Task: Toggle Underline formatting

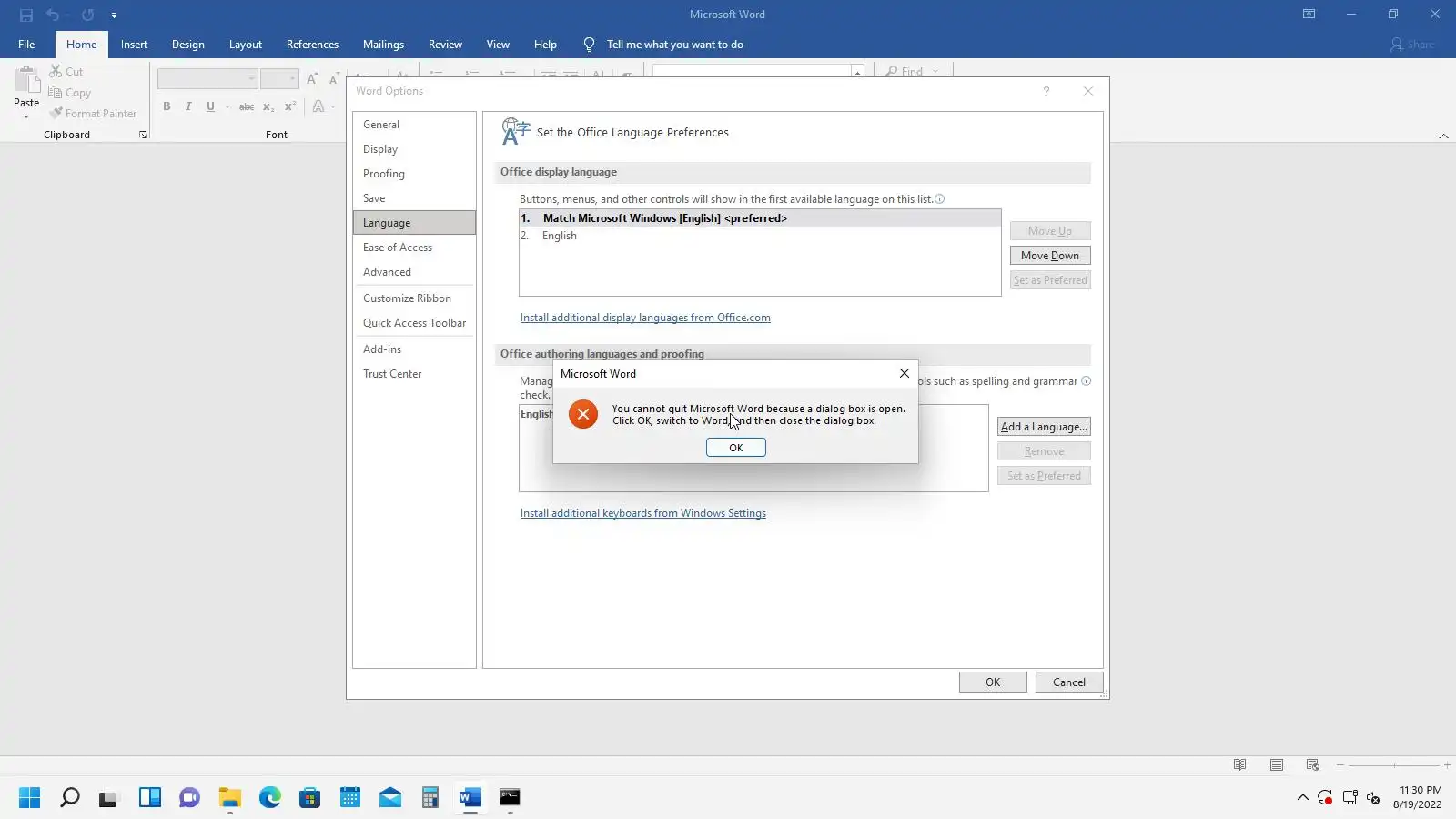Action: point(210,106)
